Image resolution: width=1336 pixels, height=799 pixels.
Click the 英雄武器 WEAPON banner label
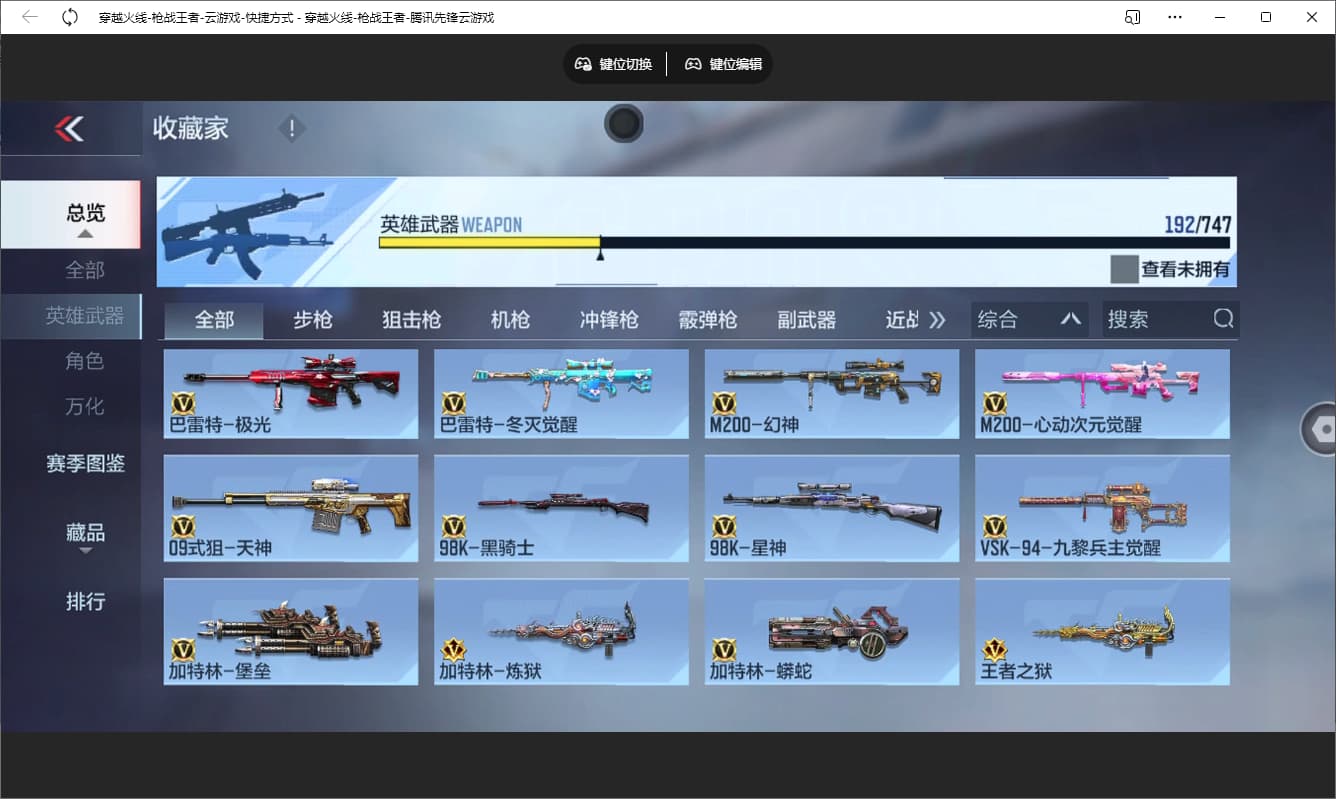[x=451, y=225]
